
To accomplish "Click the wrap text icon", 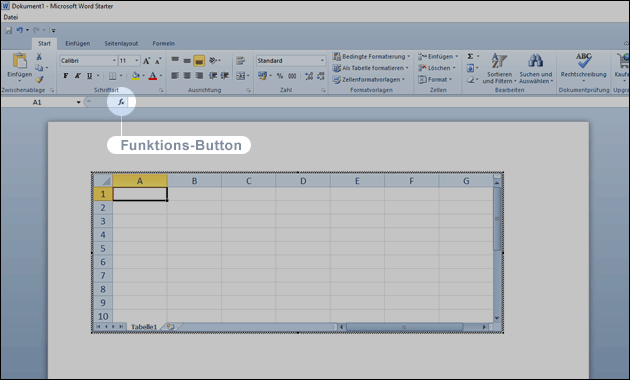I will click(240, 61).
